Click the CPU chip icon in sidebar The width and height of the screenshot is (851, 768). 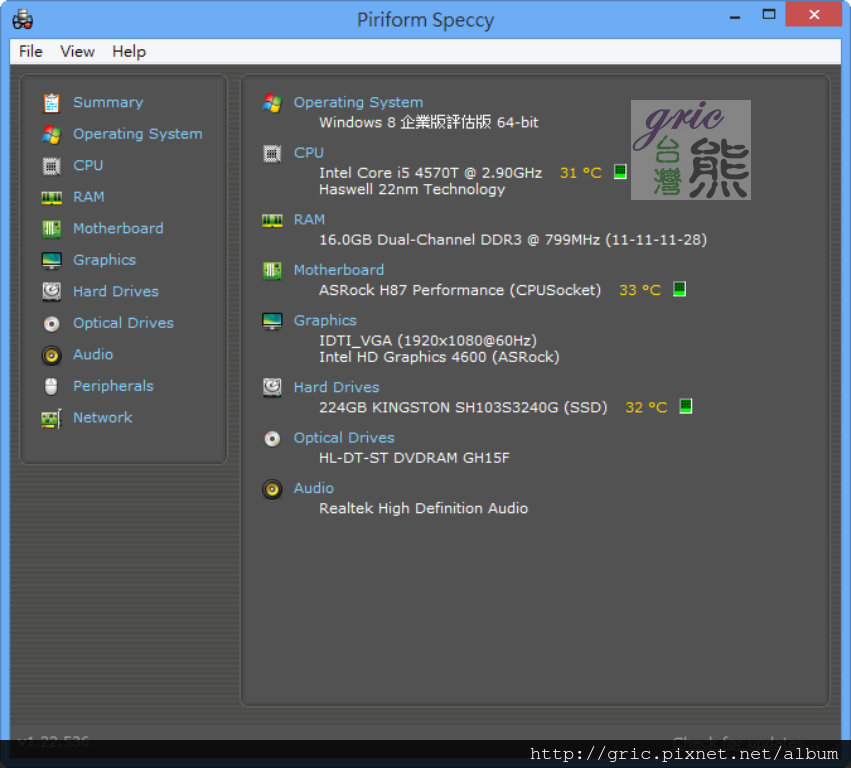pos(52,166)
